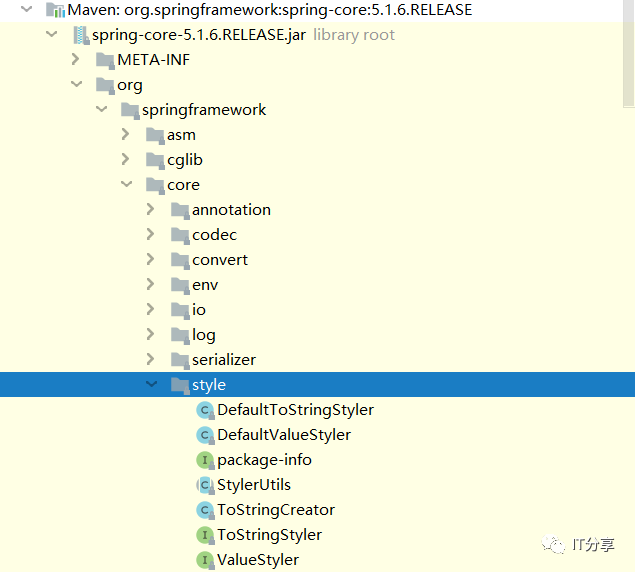The width and height of the screenshot is (635, 572).
Task: Click the io package folder icon
Action: click(x=181, y=310)
